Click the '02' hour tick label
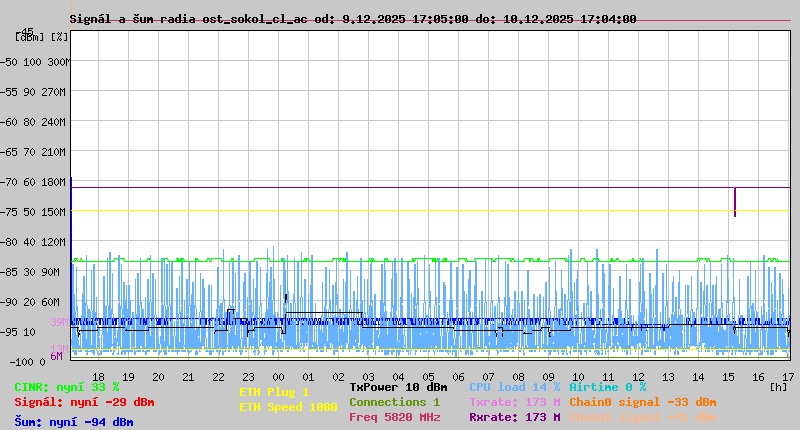The image size is (800, 430). (x=338, y=377)
